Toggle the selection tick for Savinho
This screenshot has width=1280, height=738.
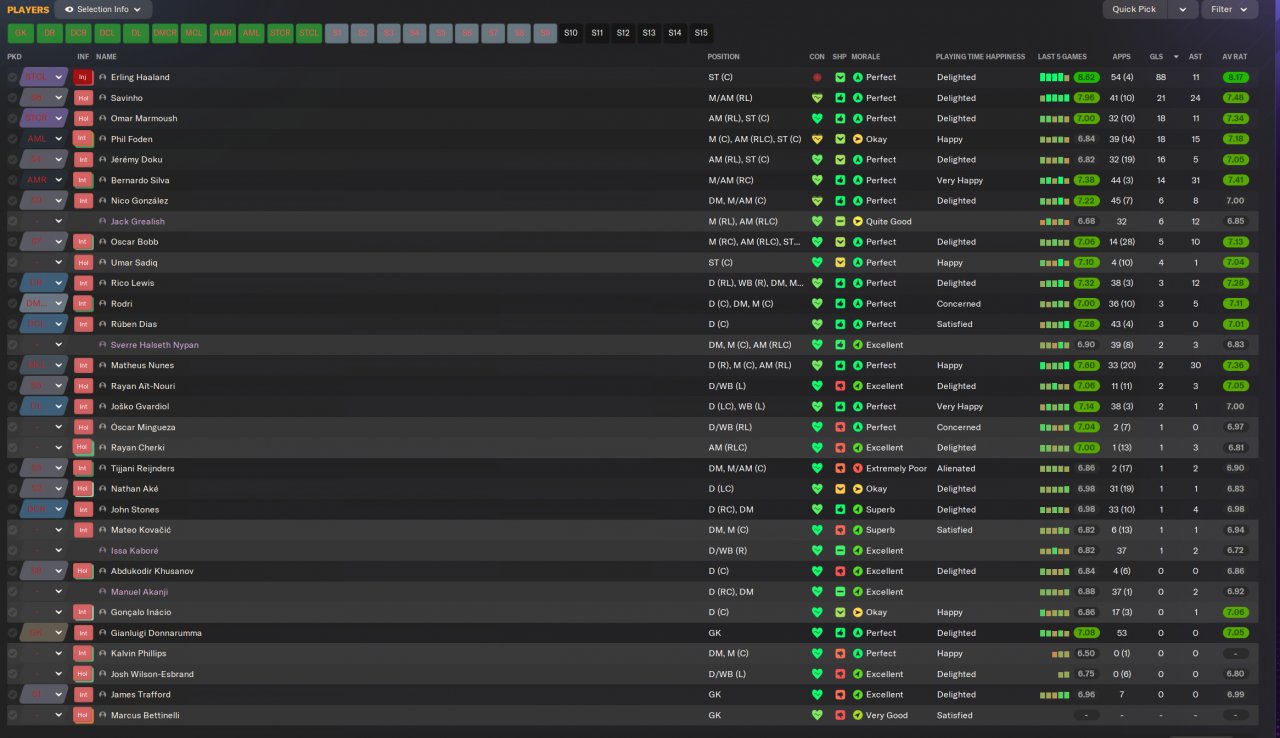(x=12, y=98)
